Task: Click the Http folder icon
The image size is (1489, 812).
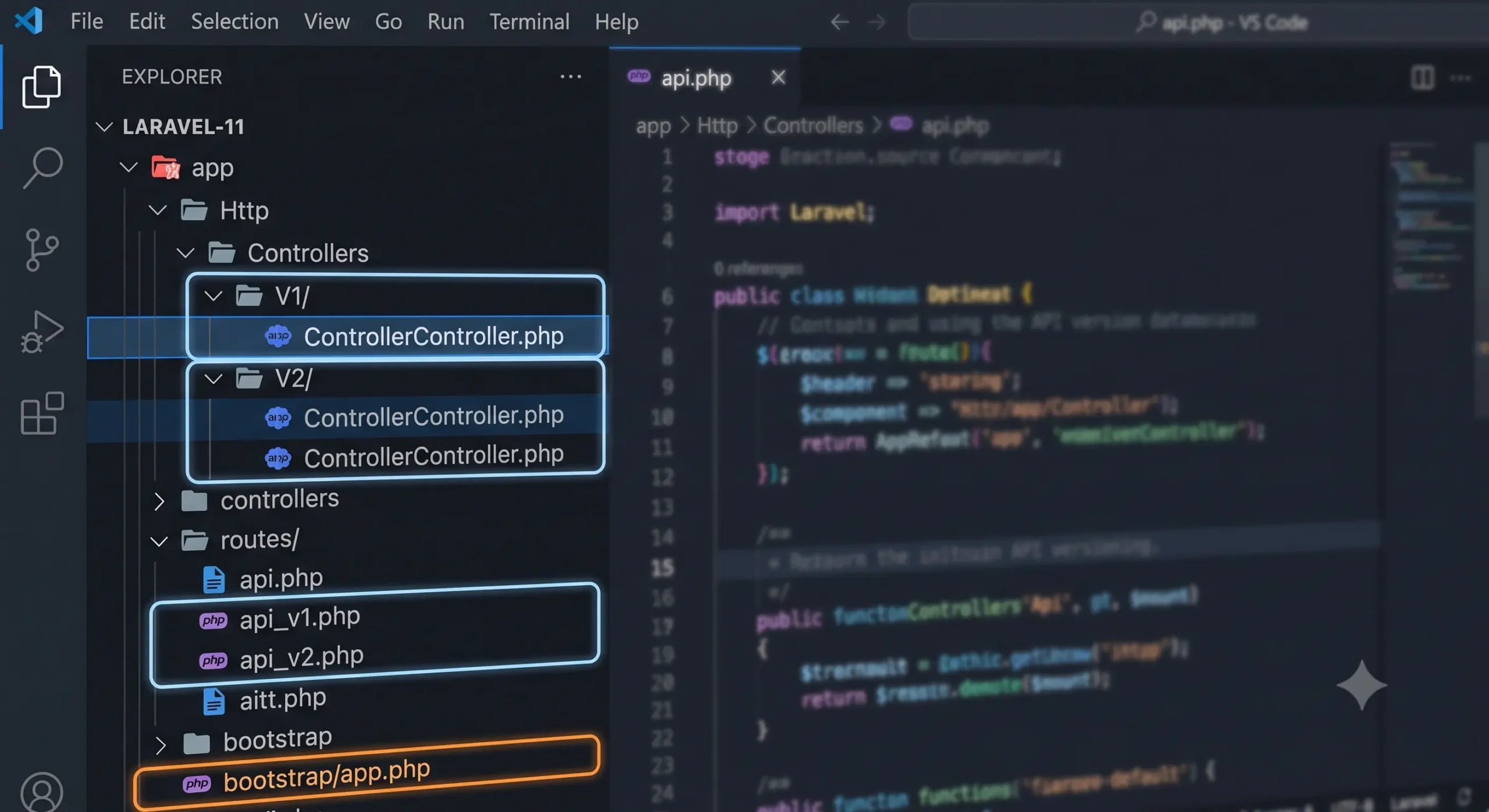Action: 194,210
